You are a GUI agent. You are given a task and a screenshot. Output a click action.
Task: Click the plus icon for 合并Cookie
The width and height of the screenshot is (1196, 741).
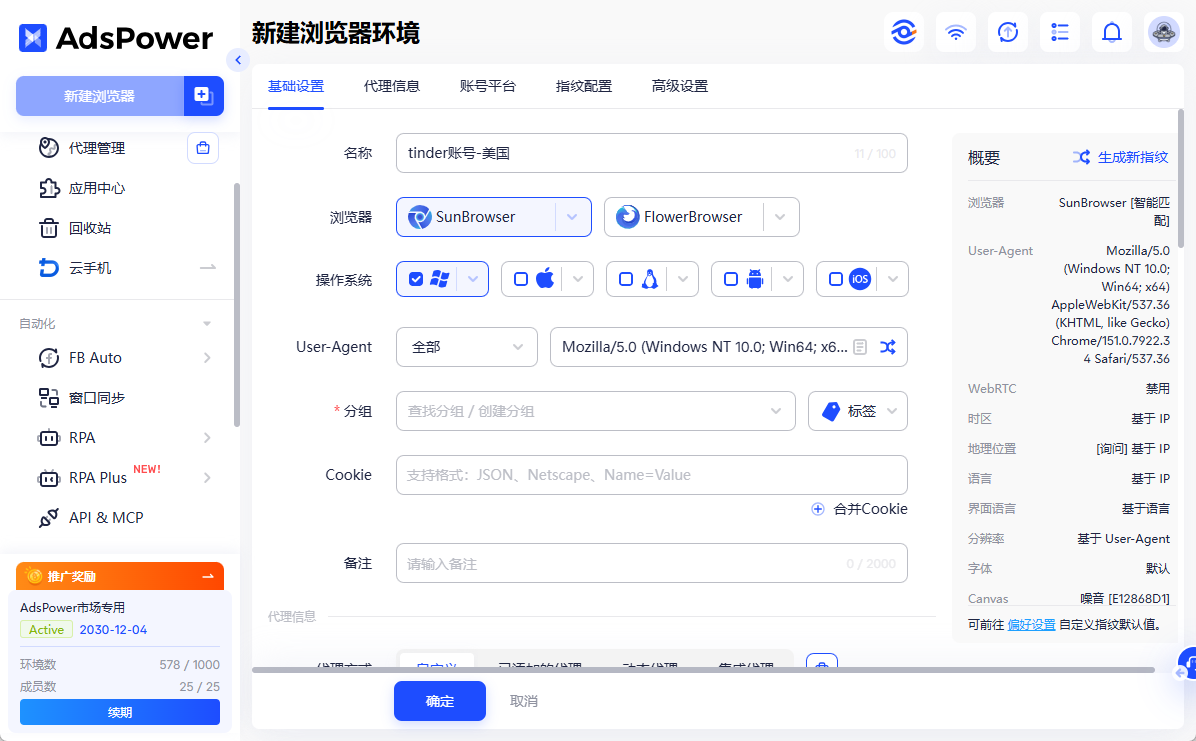coord(818,509)
